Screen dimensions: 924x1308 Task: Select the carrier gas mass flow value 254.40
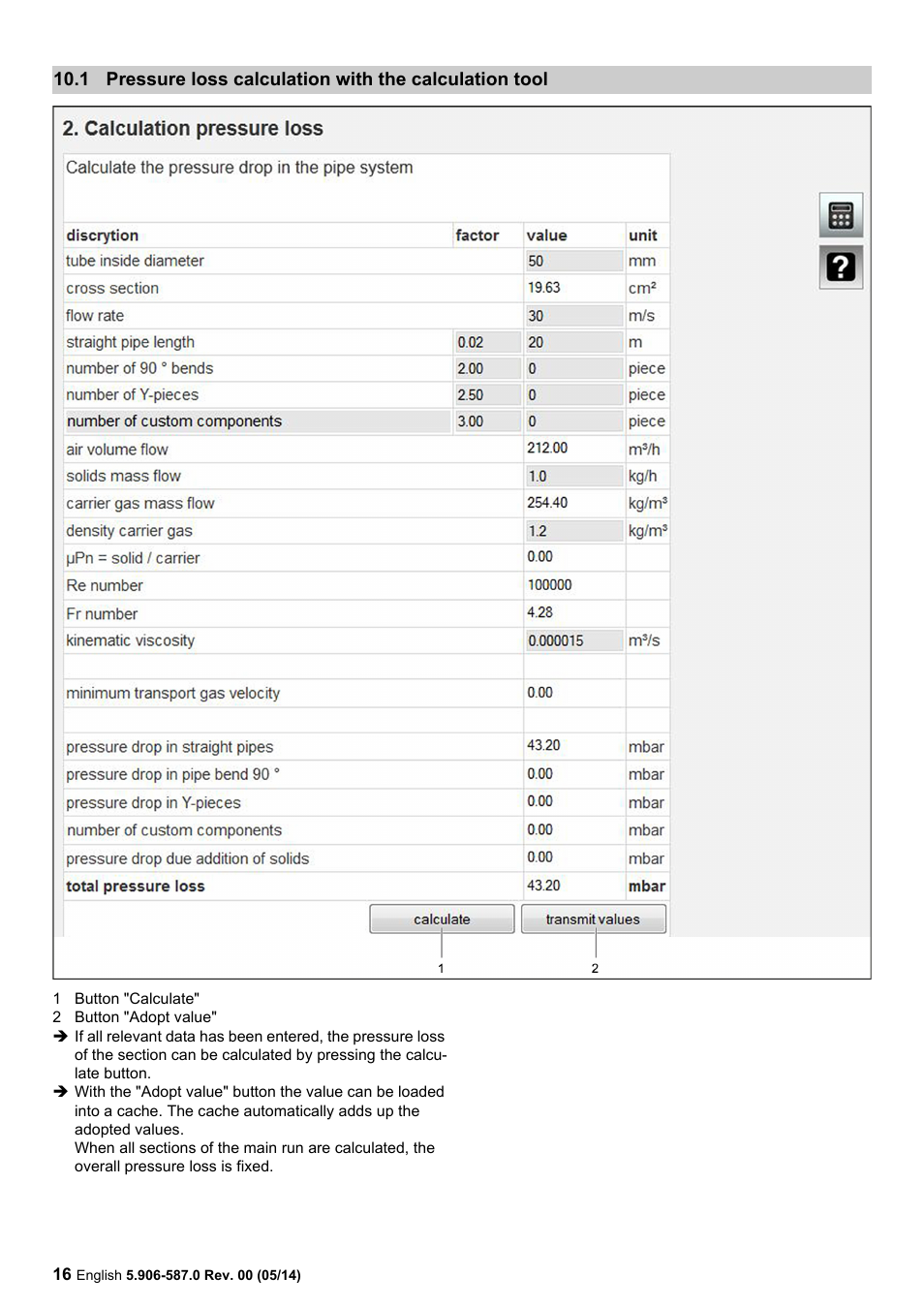pos(547,503)
